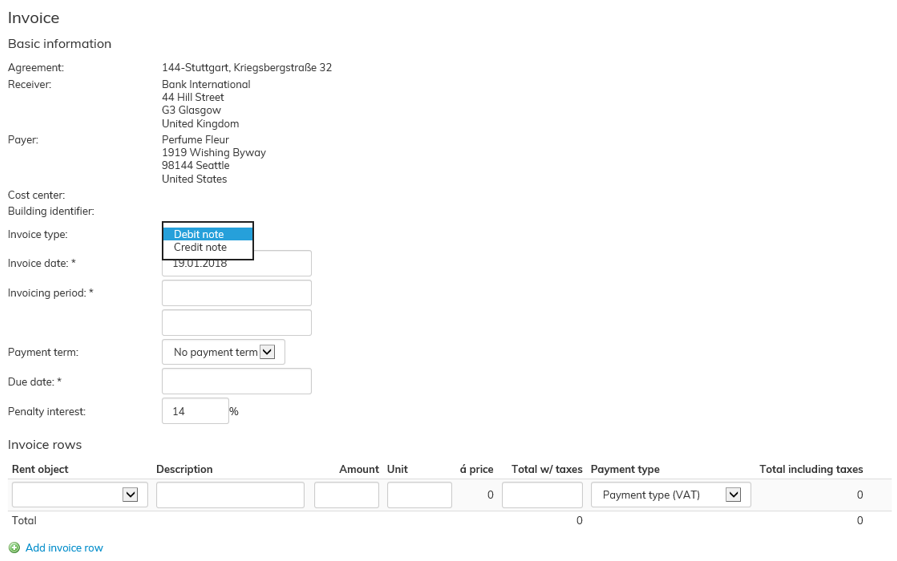
Task: Open the Payment term dropdown
Action: click(223, 352)
